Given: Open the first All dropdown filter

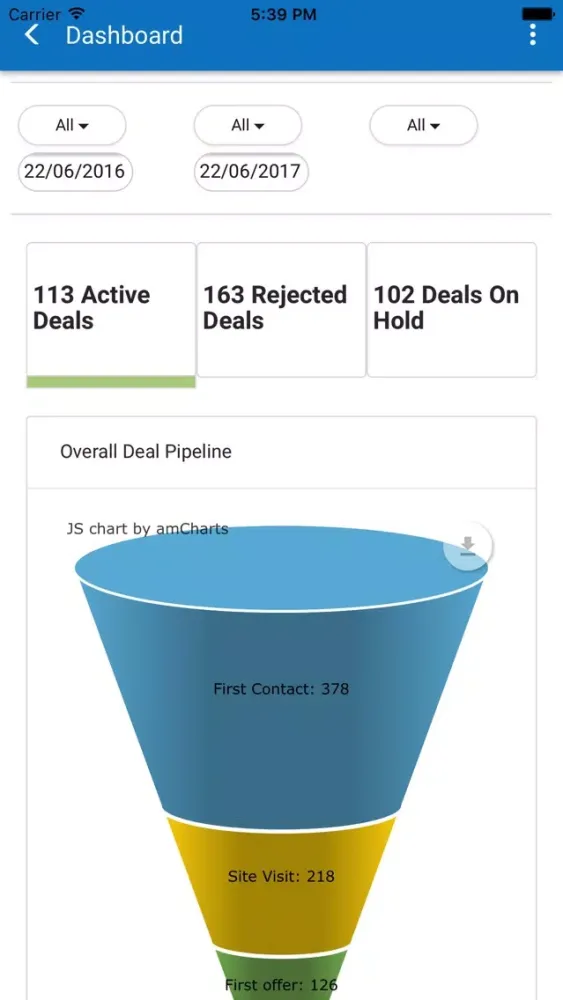Looking at the screenshot, I should pyautogui.click(x=72, y=125).
